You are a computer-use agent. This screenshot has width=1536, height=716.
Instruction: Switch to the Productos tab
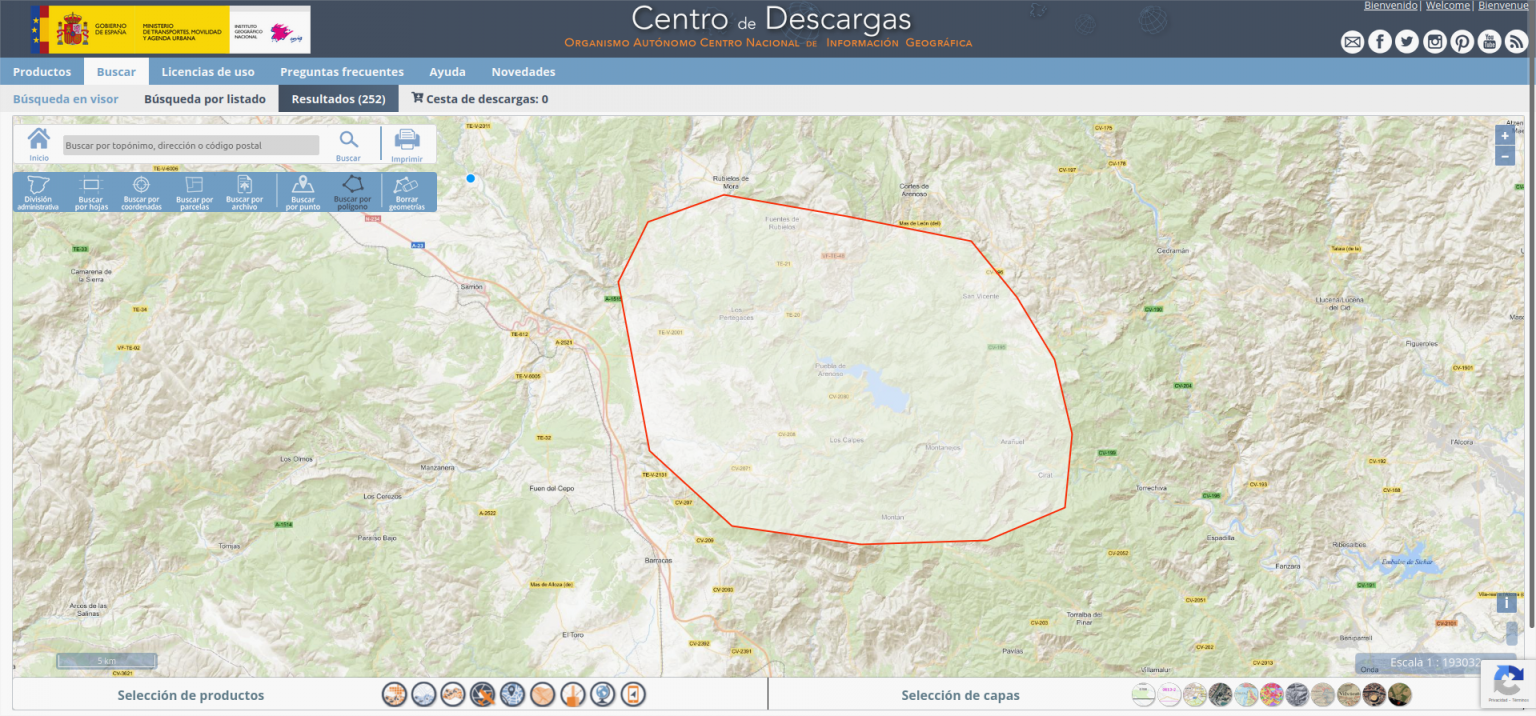pyautogui.click(x=42, y=71)
